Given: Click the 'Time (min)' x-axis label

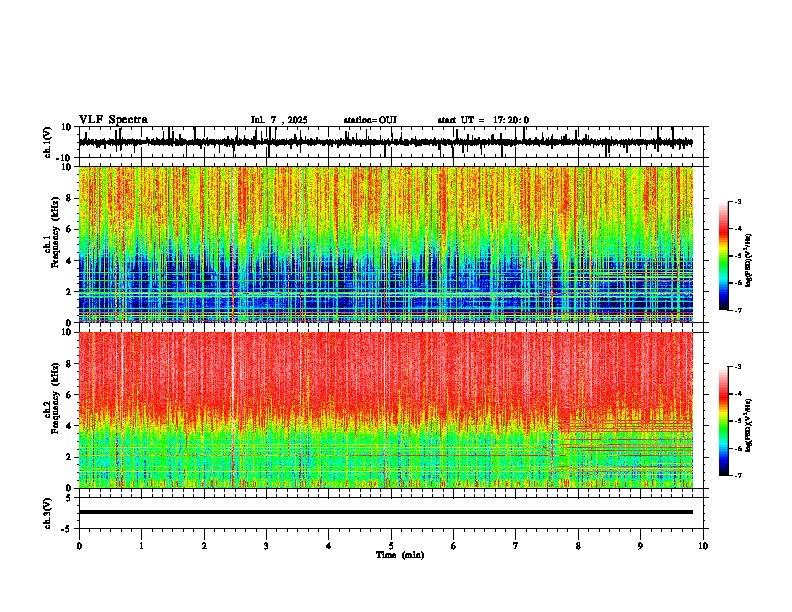Looking at the screenshot, I should click(400, 555).
